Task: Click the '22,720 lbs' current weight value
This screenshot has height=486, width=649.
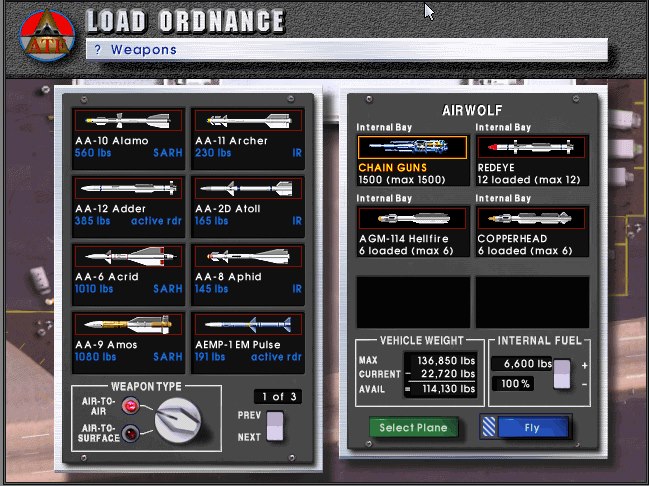Action: [x=448, y=374]
